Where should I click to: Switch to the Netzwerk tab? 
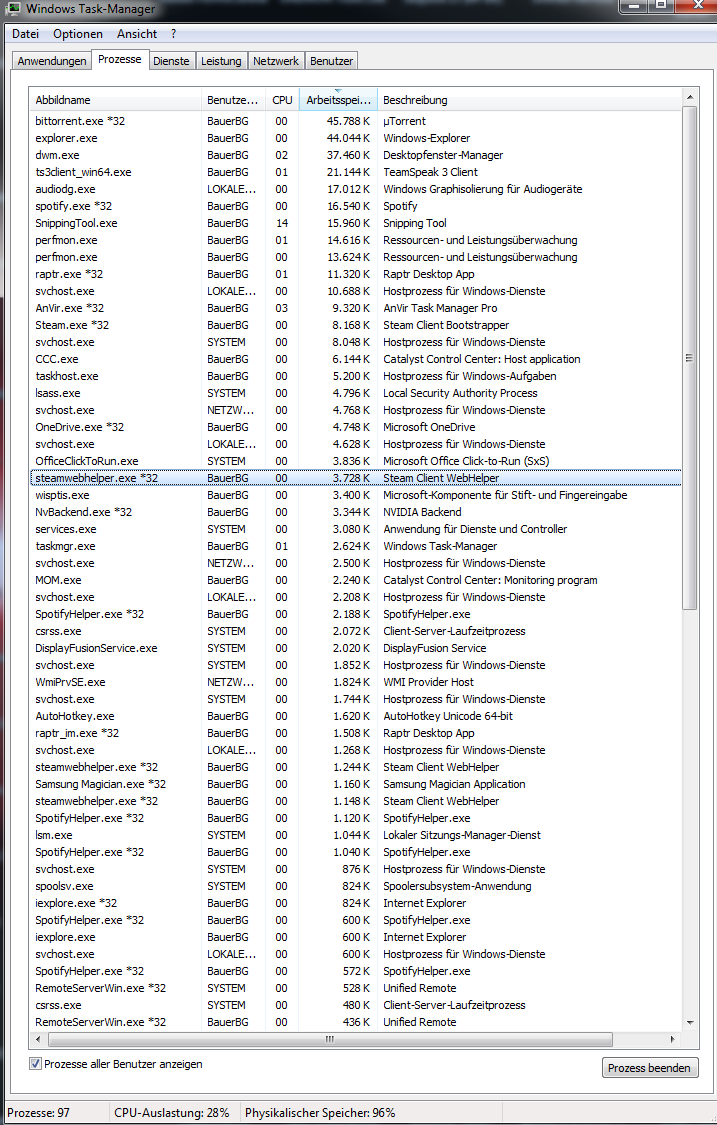coord(276,61)
